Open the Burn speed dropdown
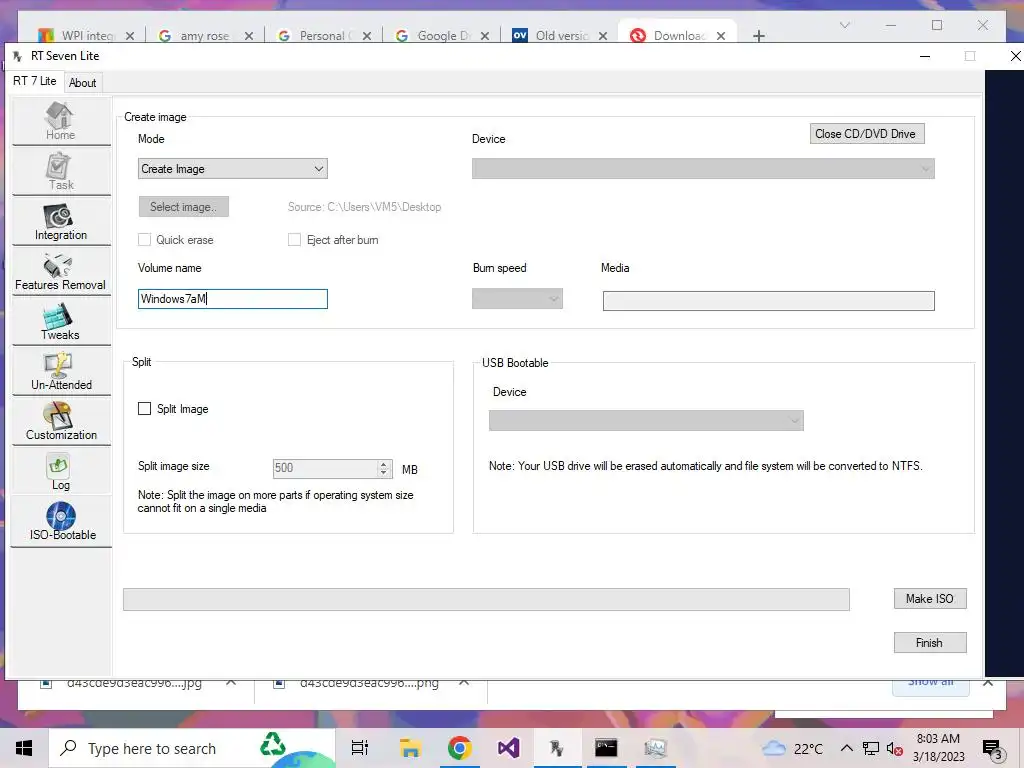 (x=517, y=298)
